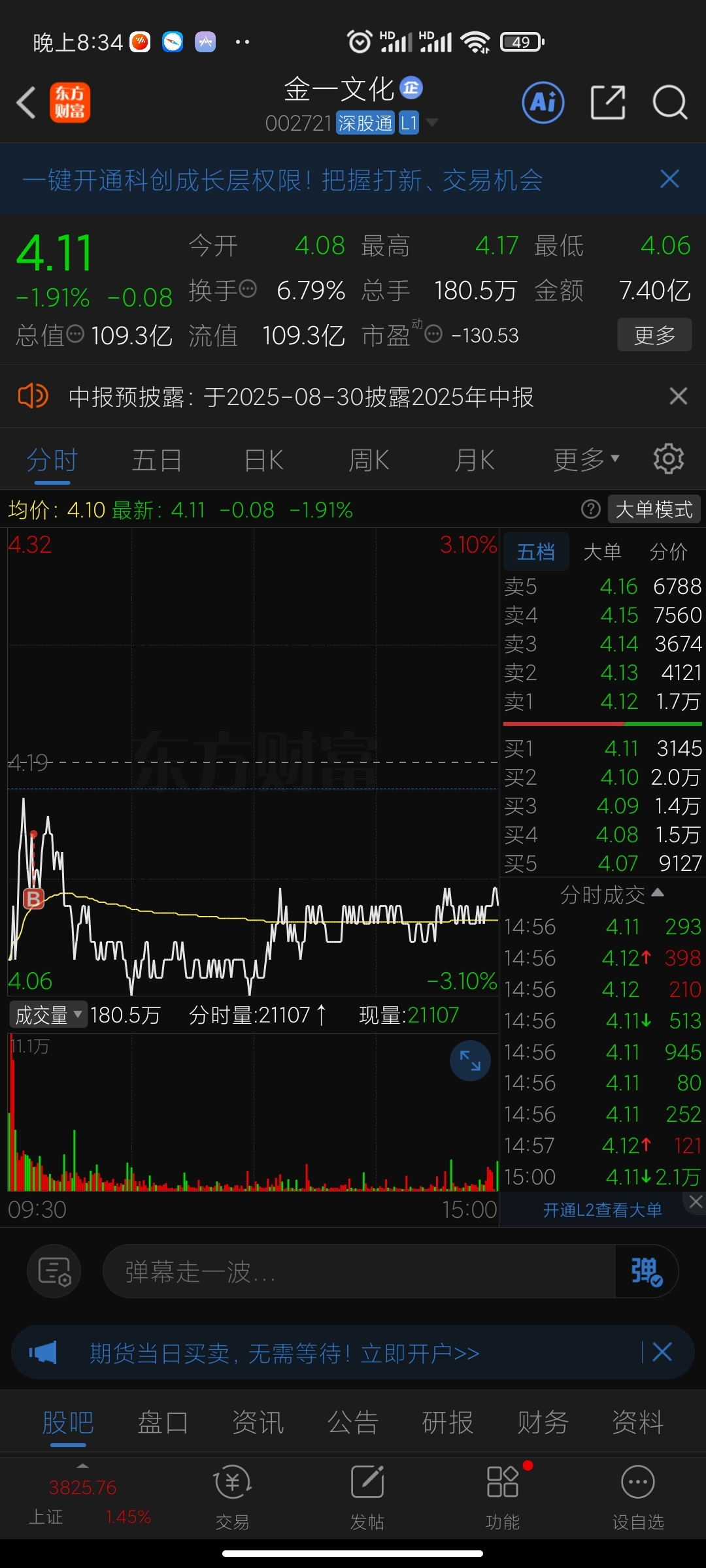706x1568 pixels.
Task: Switch to the 盘口 tab
Action: [x=163, y=1422]
